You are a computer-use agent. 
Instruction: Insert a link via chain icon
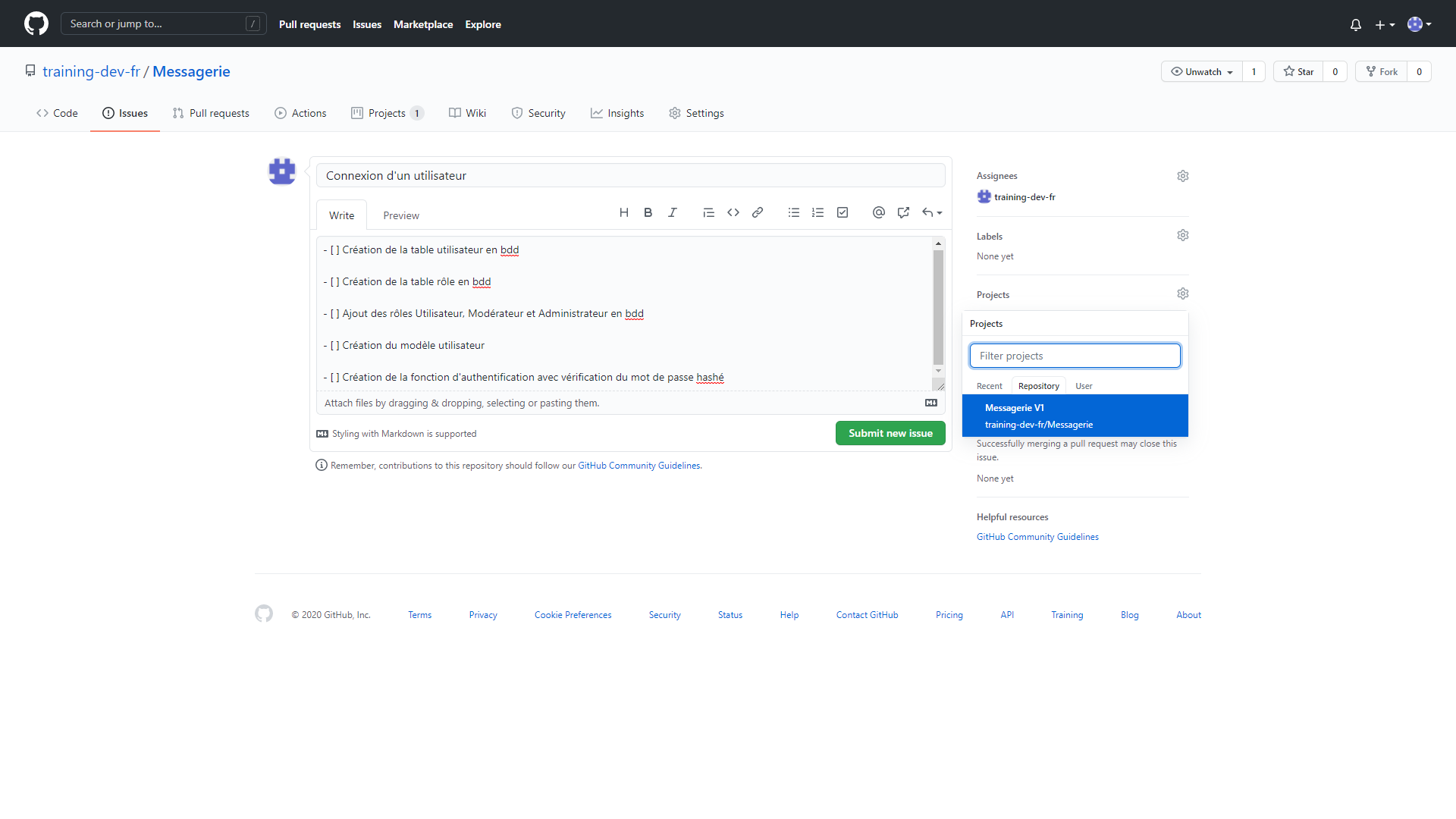(757, 212)
